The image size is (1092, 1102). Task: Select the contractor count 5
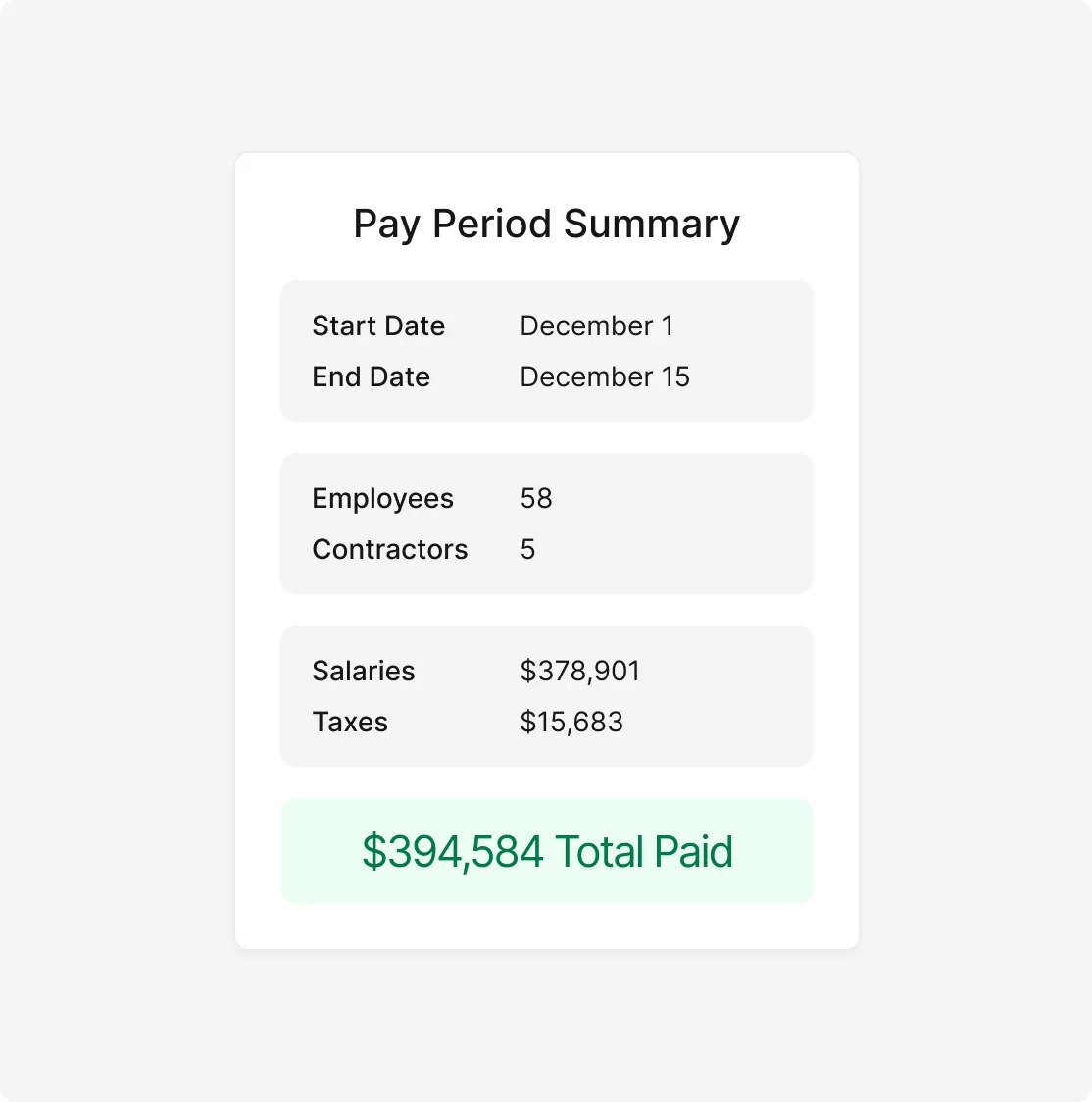[x=527, y=549]
